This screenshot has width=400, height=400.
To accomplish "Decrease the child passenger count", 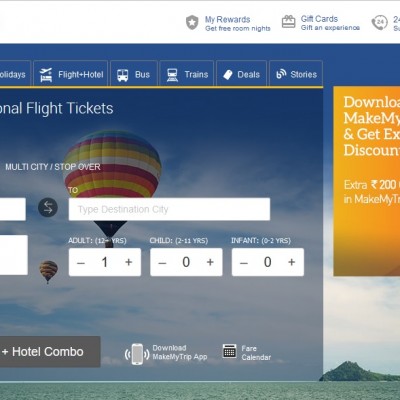I will click(x=162, y=263).
